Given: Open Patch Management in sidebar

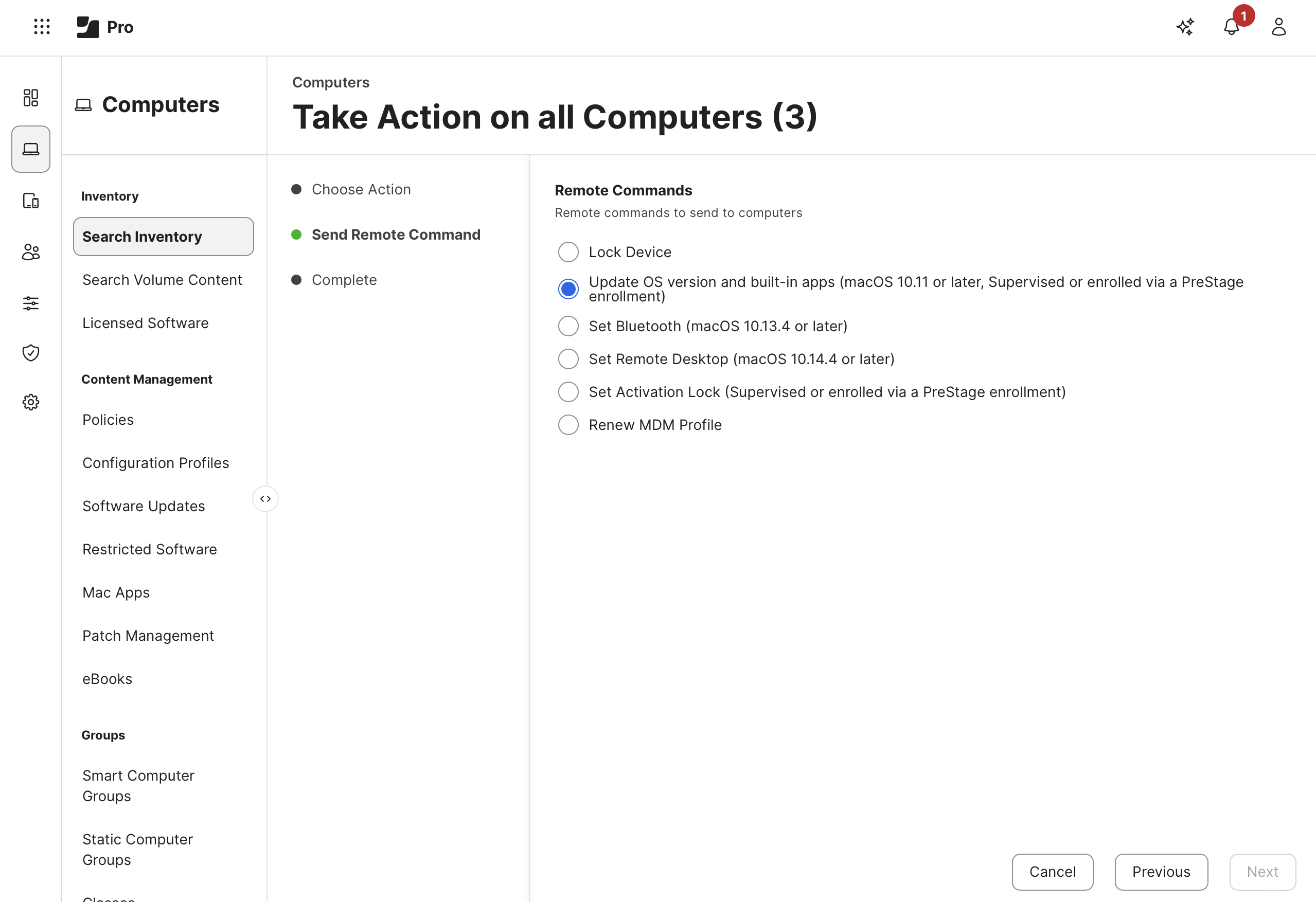Looking at the screenshot, I should tap(148, 636).
